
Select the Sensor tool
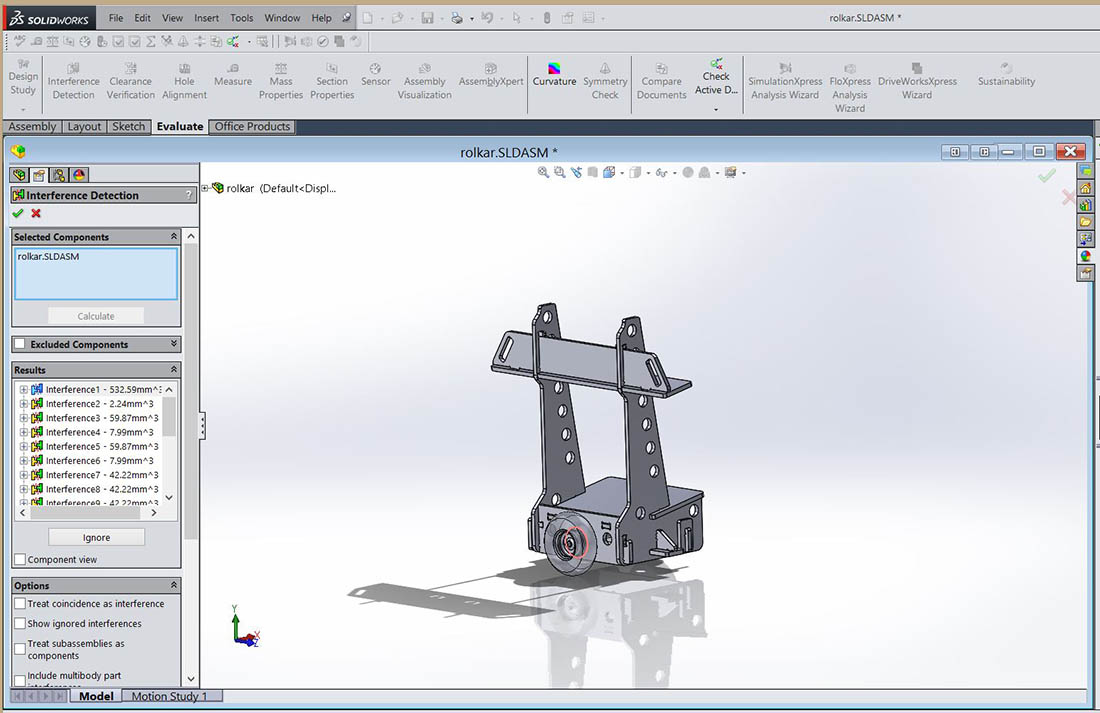click(375, 74)
